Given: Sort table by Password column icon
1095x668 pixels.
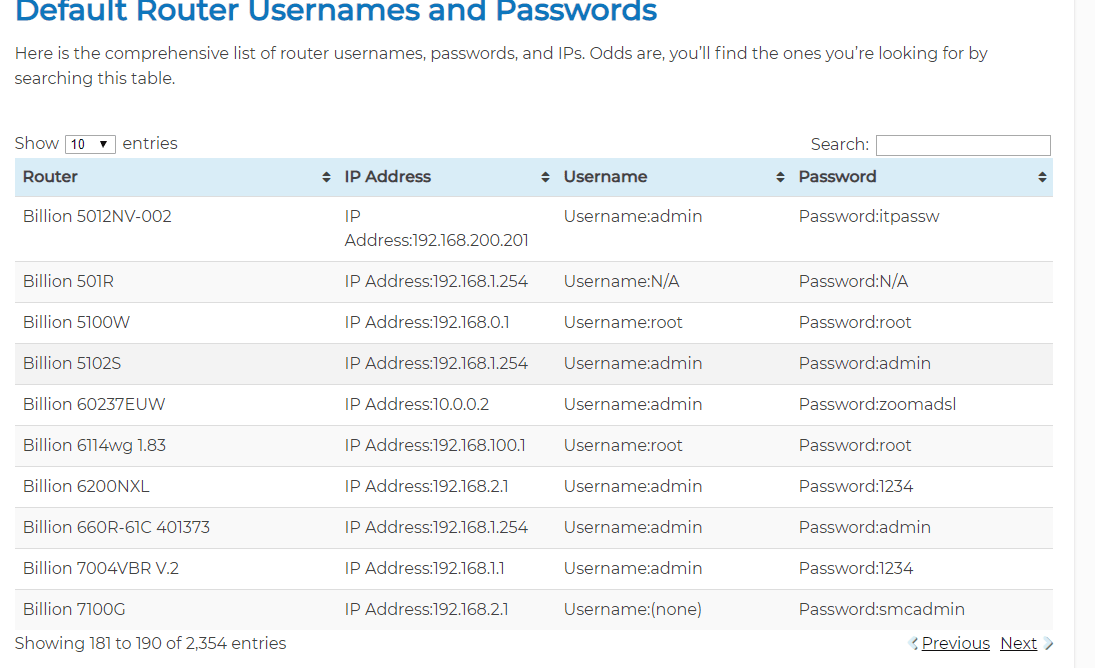Looking at the screenshot, I should pos(1042,177).
